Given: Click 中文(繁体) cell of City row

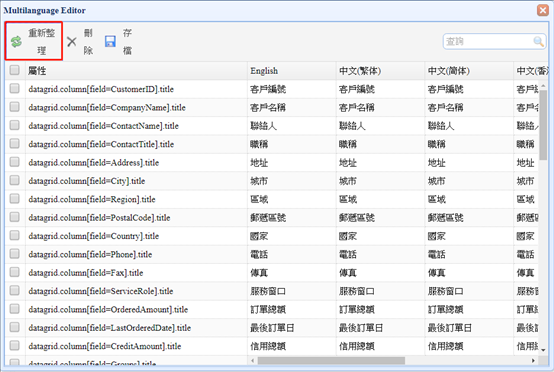Looking at the screenshot, I should coord(380,181).
